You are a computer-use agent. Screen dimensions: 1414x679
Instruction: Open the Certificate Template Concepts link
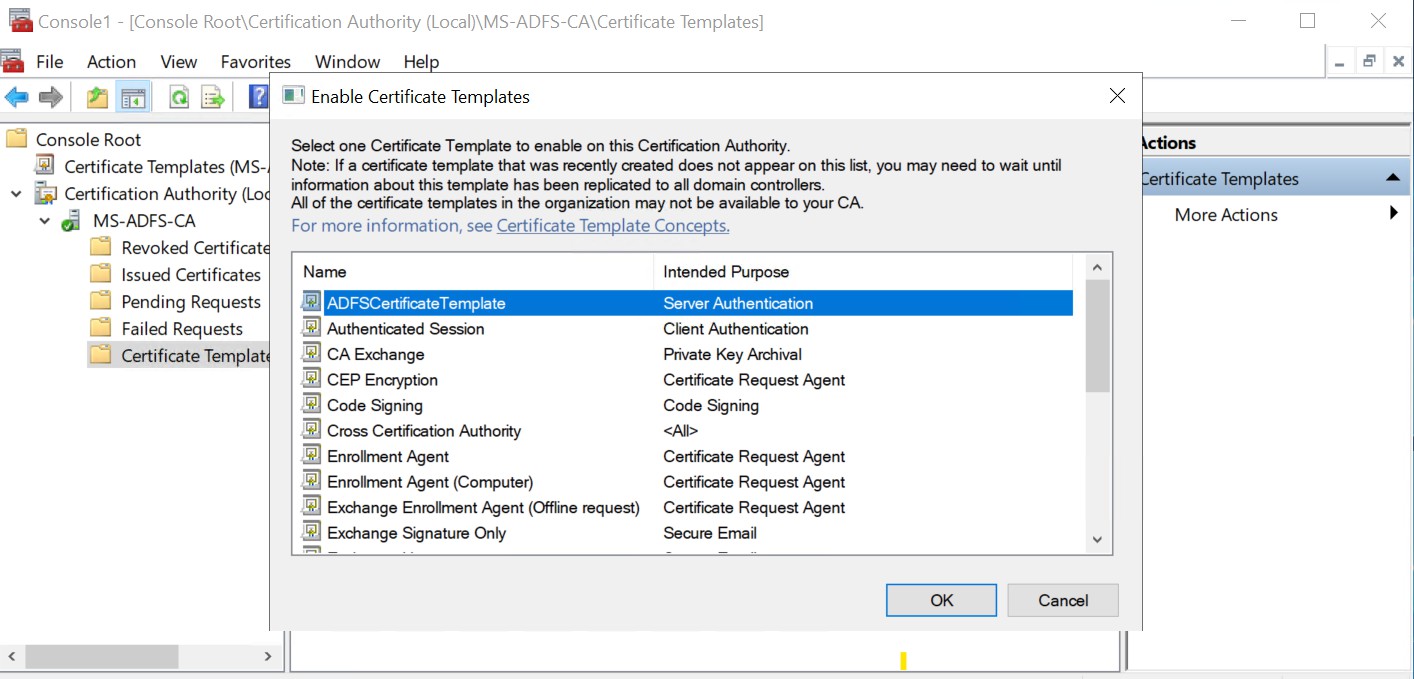613,225
